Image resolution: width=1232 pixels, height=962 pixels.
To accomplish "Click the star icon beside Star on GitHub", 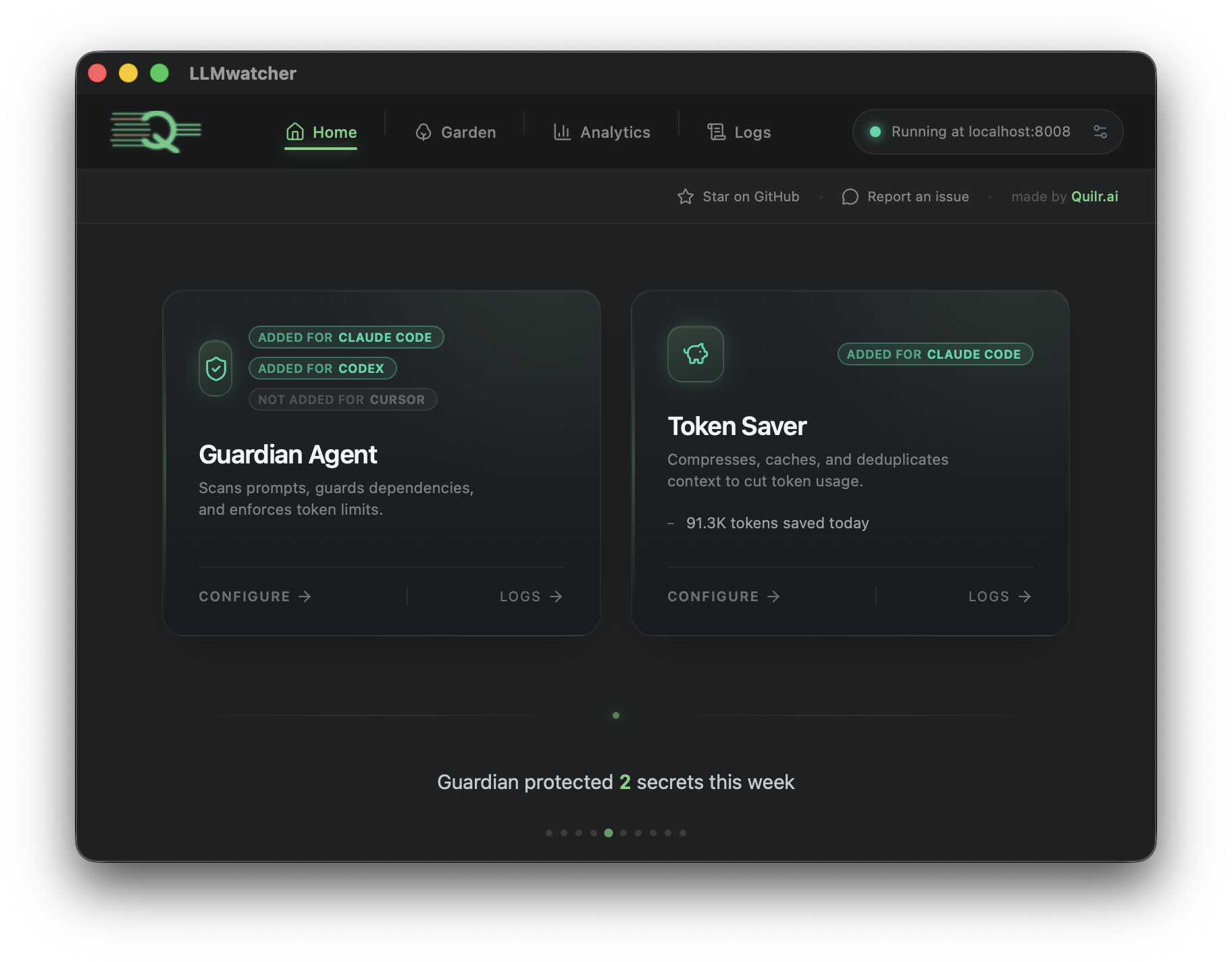I will [x=685, y=197].
